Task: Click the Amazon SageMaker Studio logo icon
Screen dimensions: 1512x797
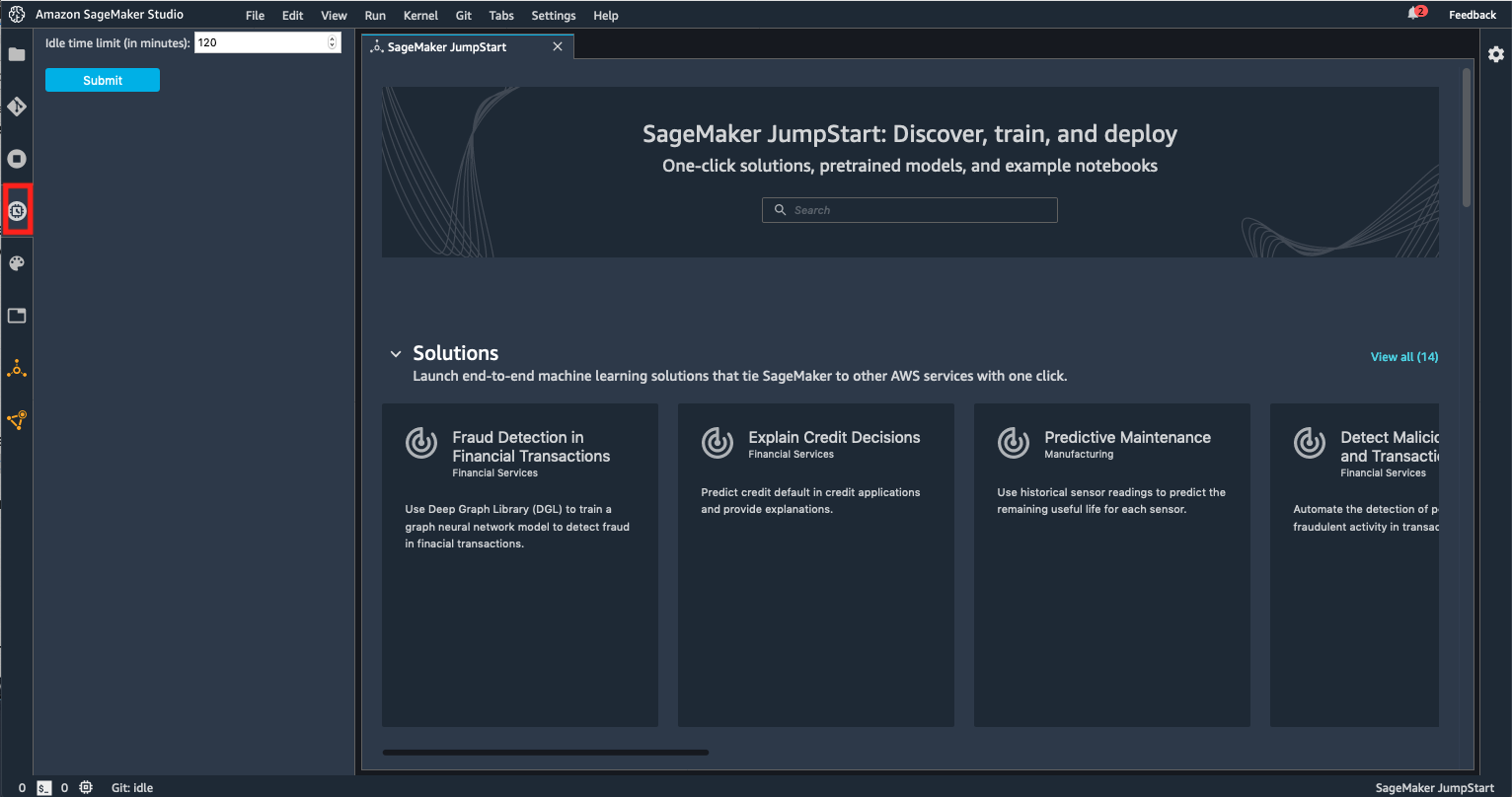Action: click(17, 15)
